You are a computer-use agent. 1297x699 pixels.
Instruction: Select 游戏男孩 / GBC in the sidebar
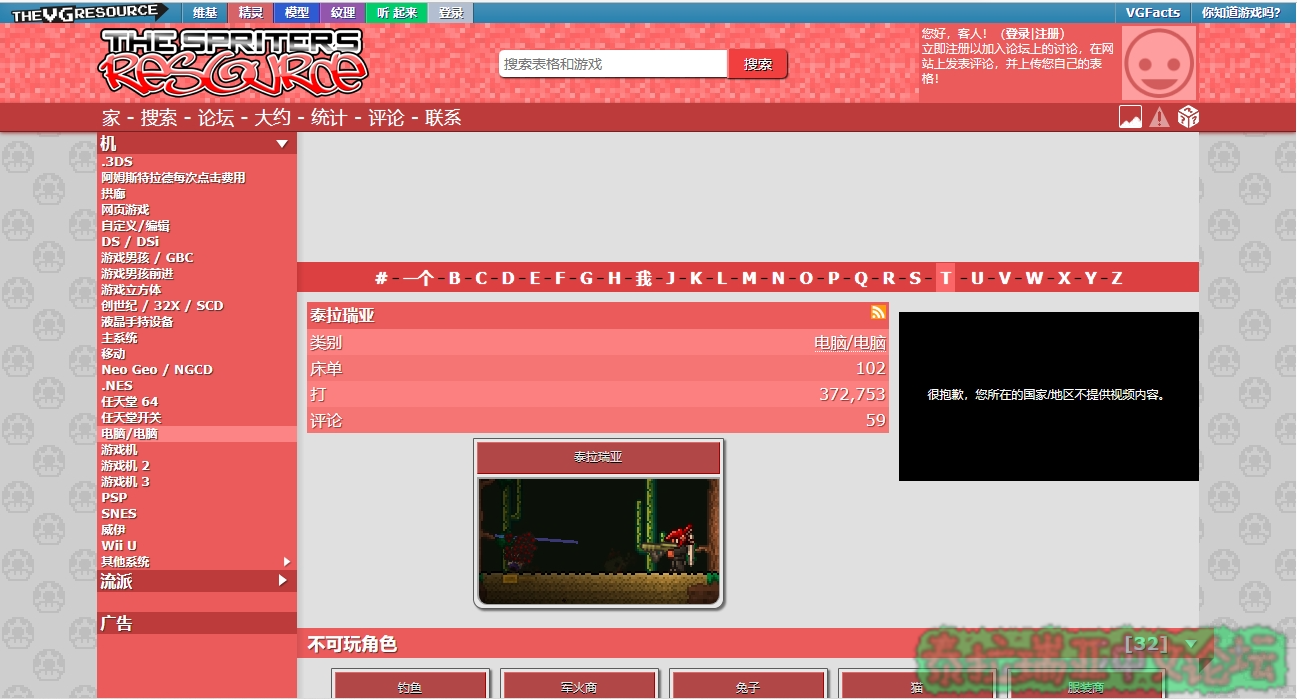tap(147, 257)
